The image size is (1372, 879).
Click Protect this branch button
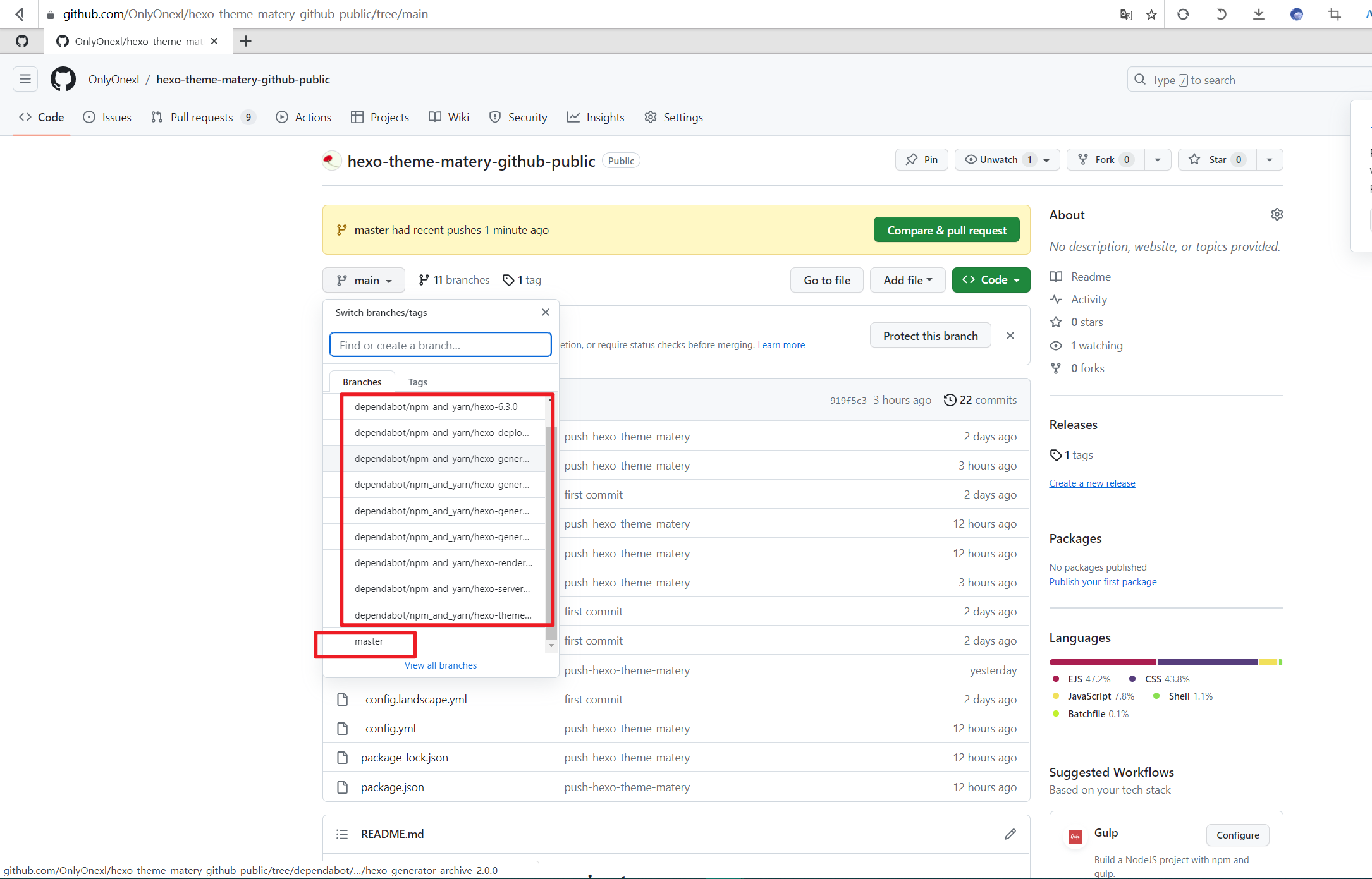[x=930, y=336]
